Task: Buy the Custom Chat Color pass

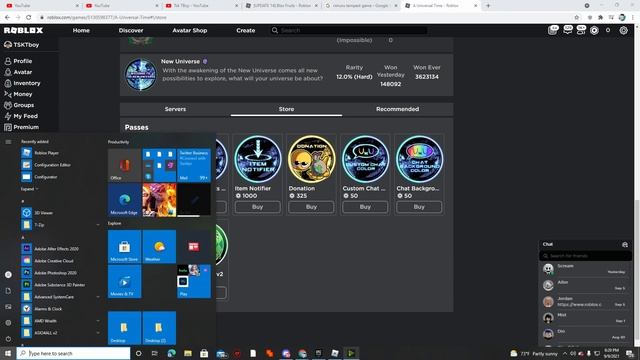Action: pos(365,207)
